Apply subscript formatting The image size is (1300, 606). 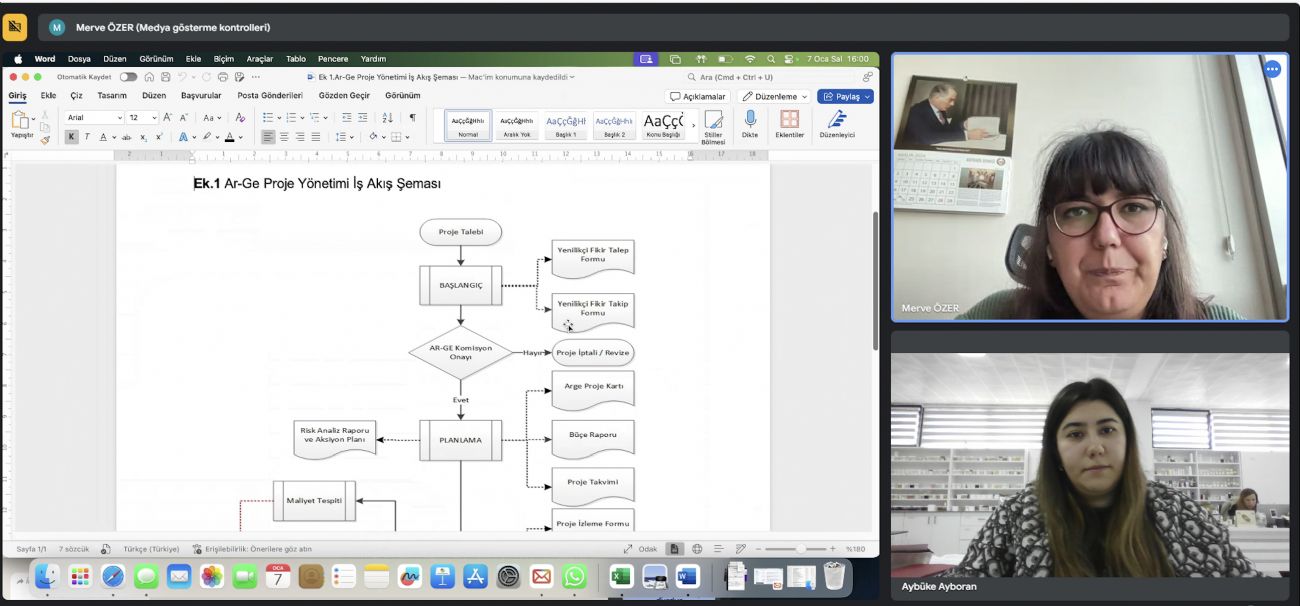click(x=144, y=137)
